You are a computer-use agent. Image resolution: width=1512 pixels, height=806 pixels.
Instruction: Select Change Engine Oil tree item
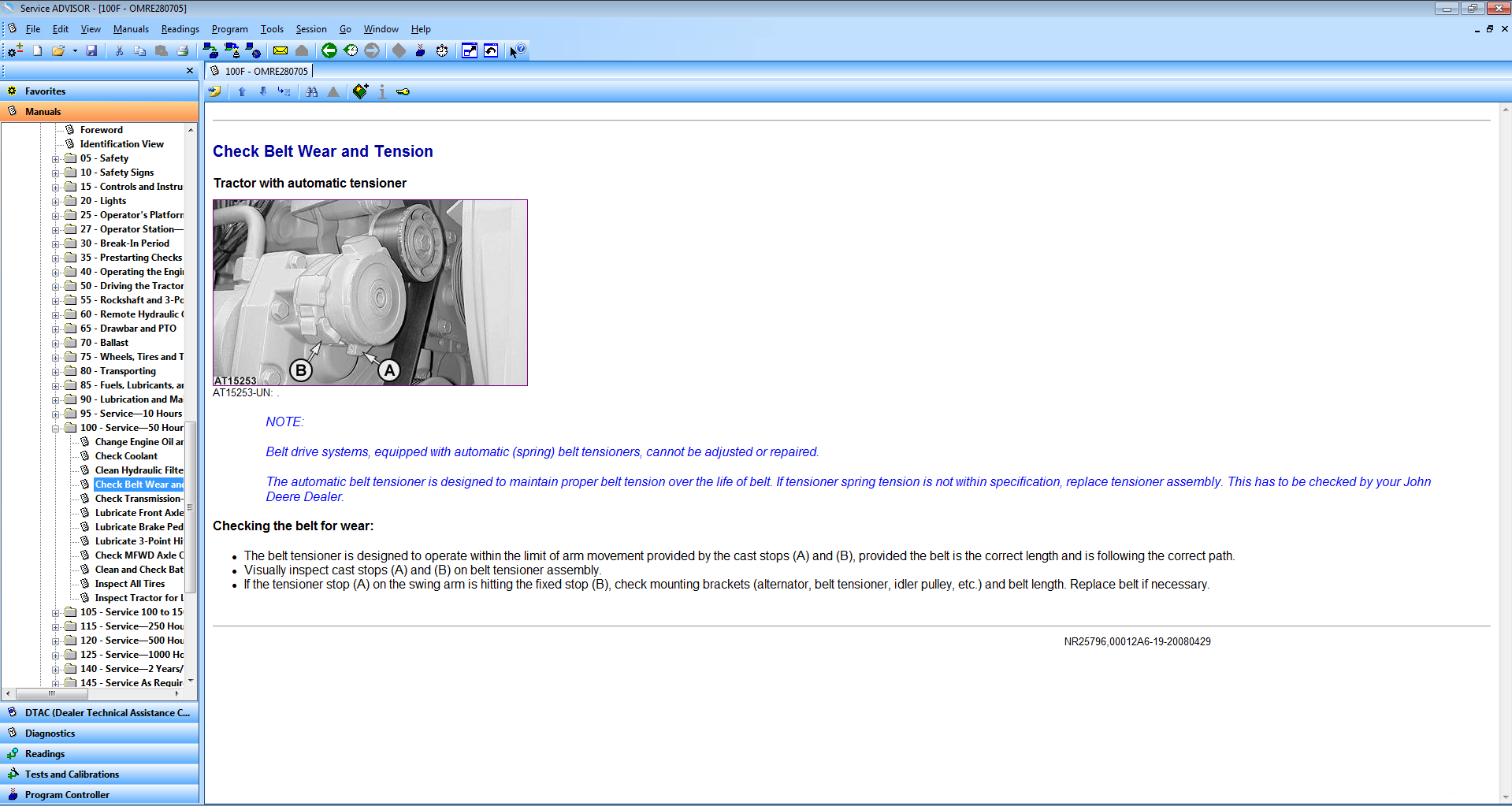(139, 442)
